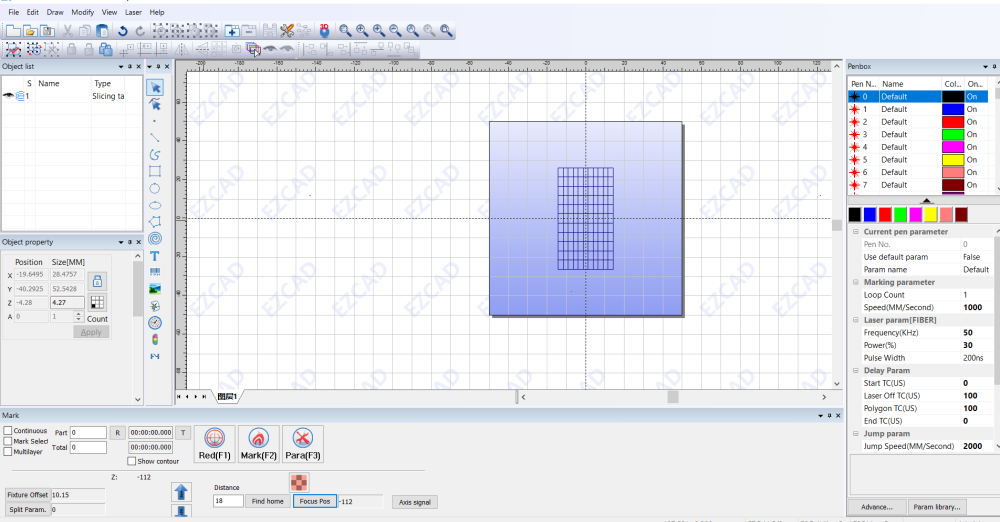Click the Mark(F2) laser button
Image resolution: width=1000 pixels, height=522 pixels.
258,443
